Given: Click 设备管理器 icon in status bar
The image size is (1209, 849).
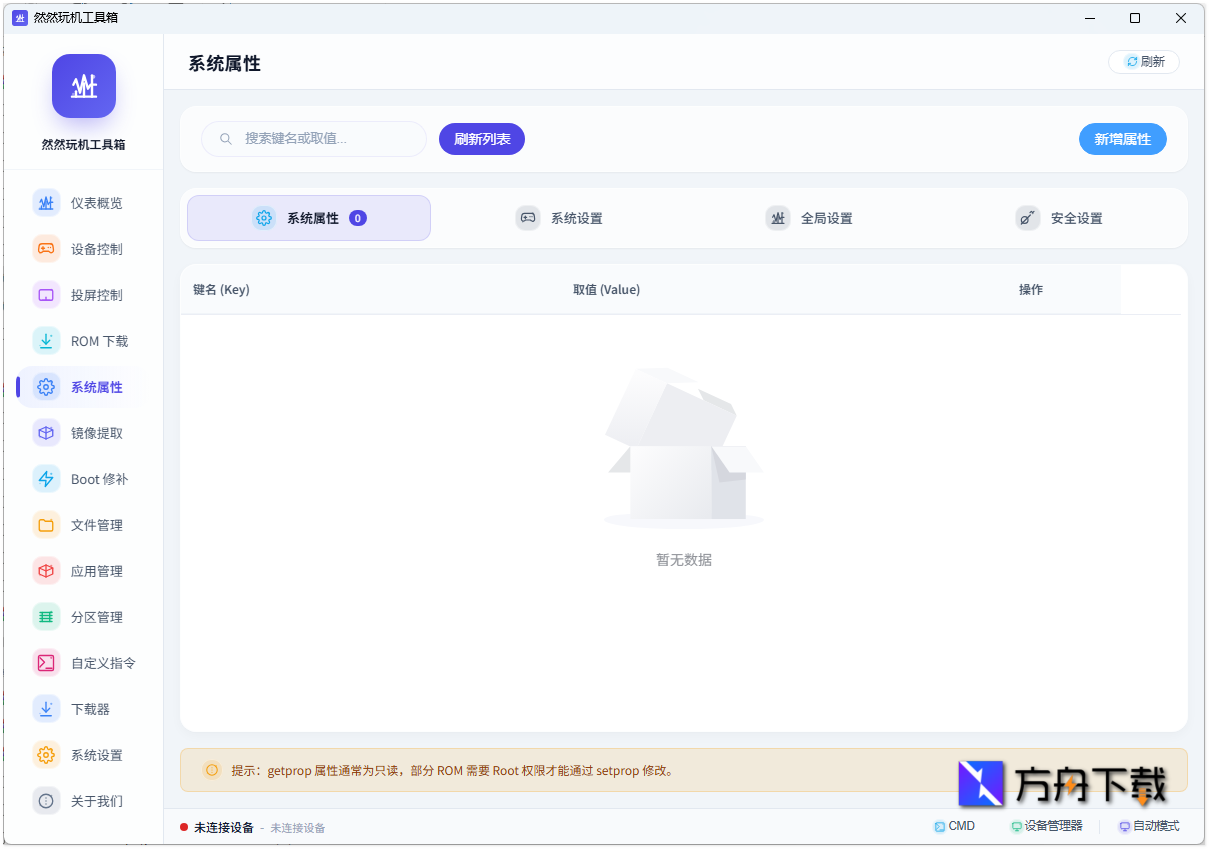Looking at the screenshot, I should click(1017, 827).
